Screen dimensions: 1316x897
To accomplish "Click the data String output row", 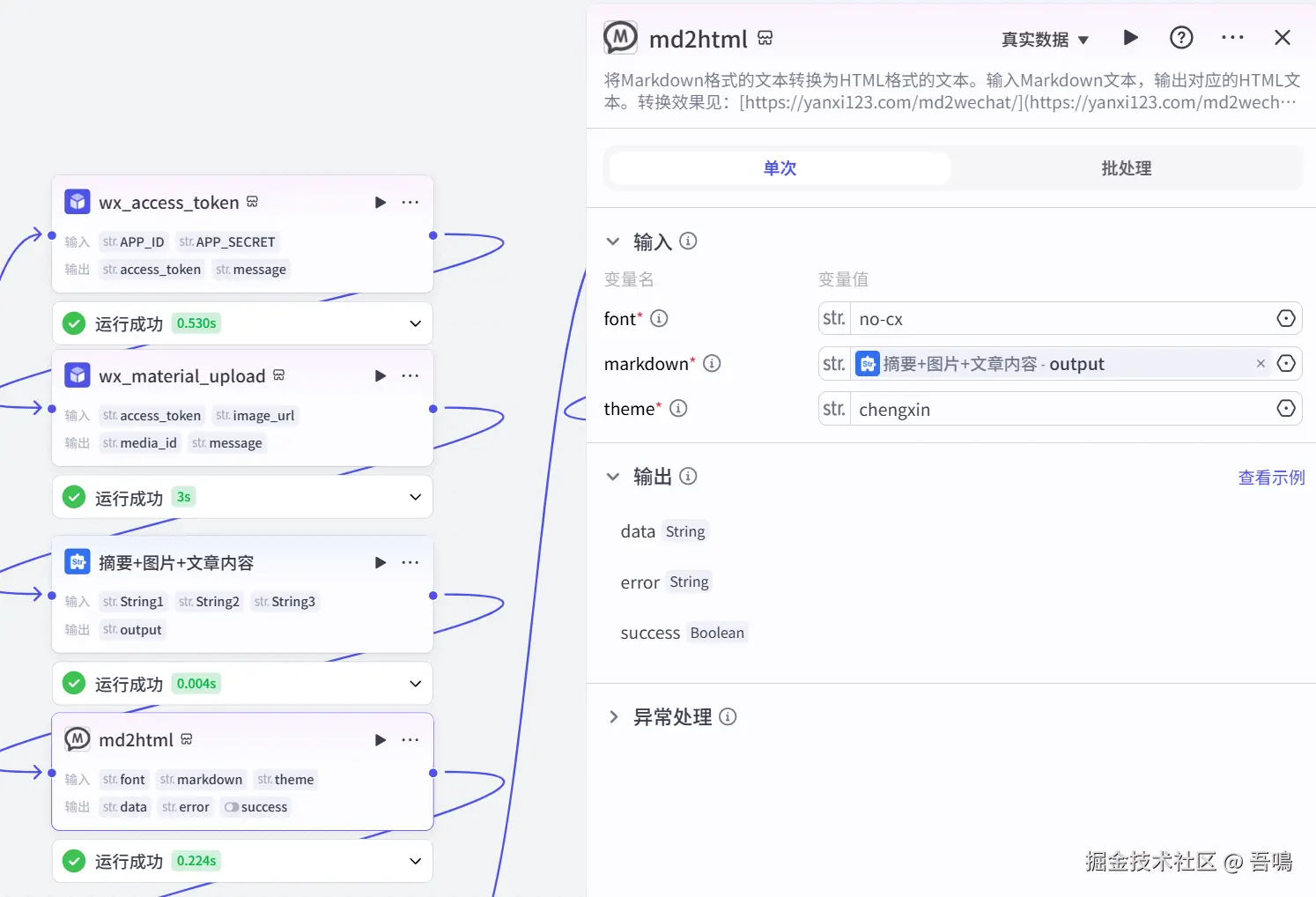I will (x=663, y=531).
